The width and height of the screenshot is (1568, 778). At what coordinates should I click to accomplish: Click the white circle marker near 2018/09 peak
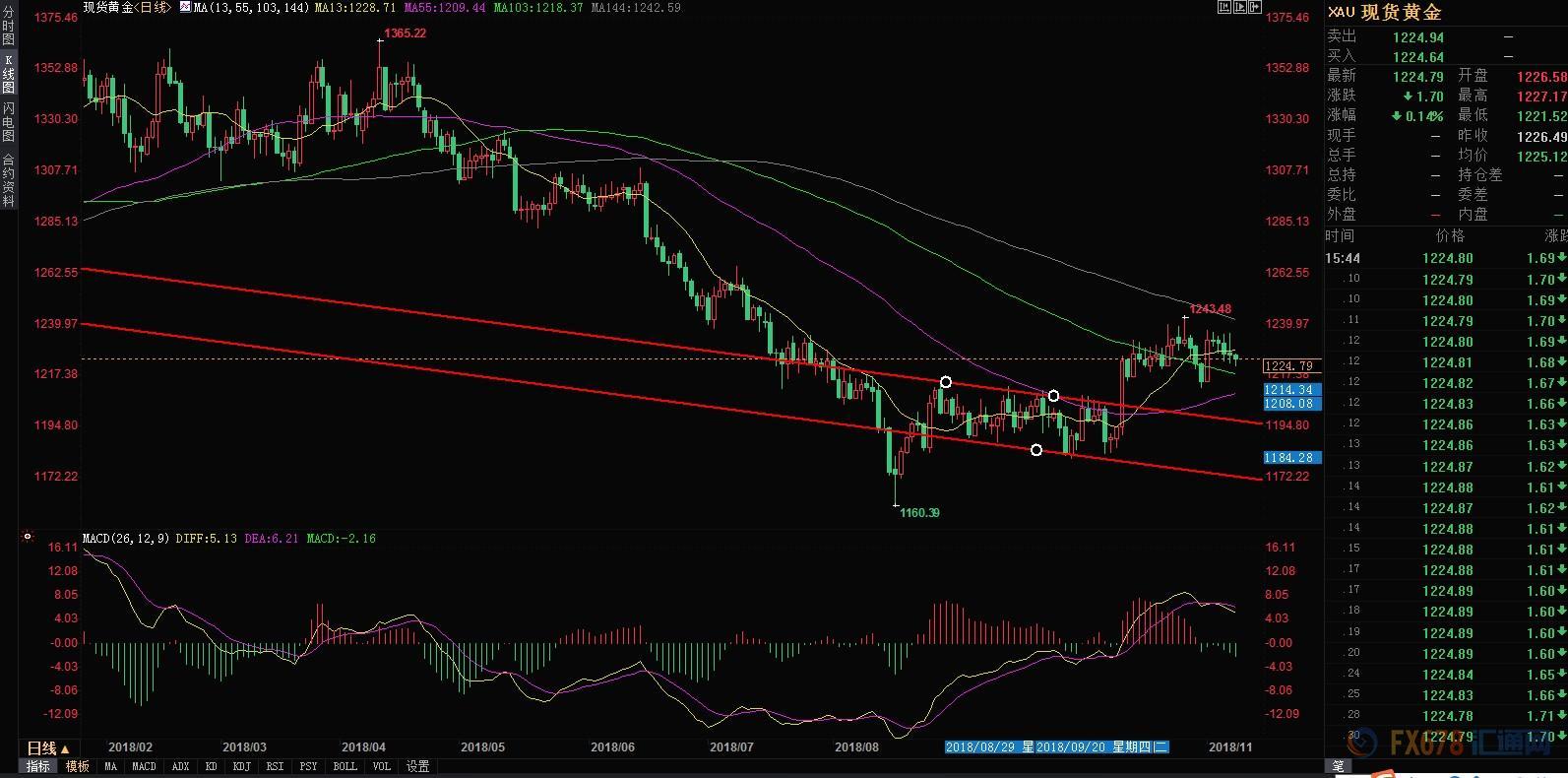pos(946,382)
